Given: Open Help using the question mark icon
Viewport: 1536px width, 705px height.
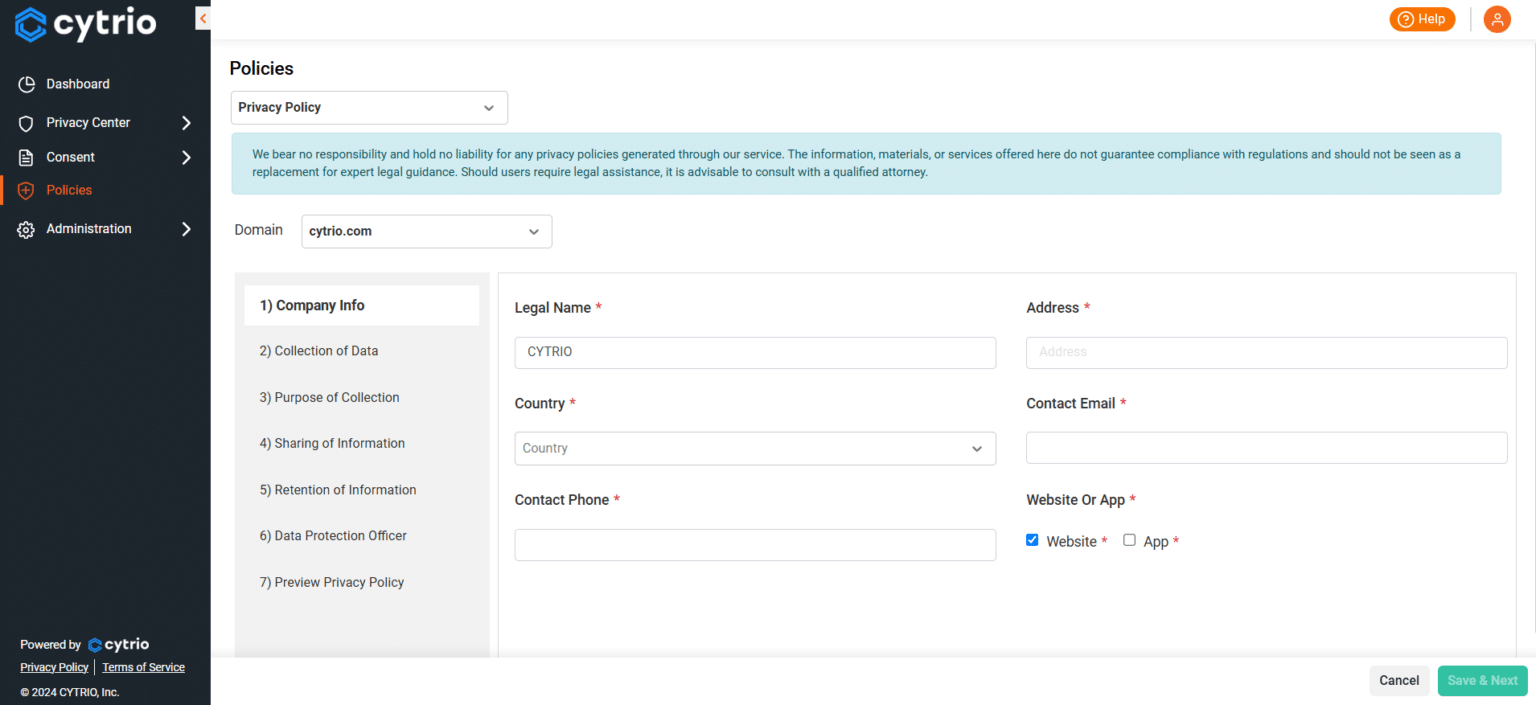Looking at the screenshot, I should (x=1404, y=19).
